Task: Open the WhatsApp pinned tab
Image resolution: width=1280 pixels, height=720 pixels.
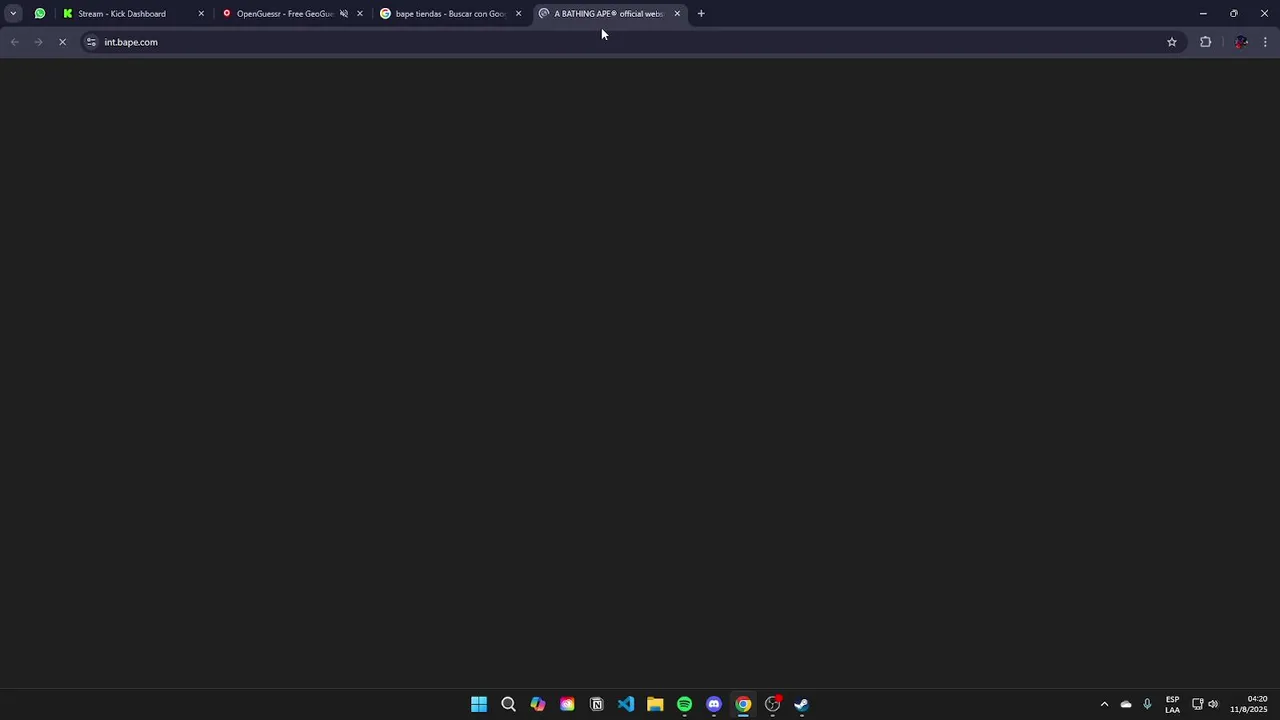Action: tap(40, 13)
